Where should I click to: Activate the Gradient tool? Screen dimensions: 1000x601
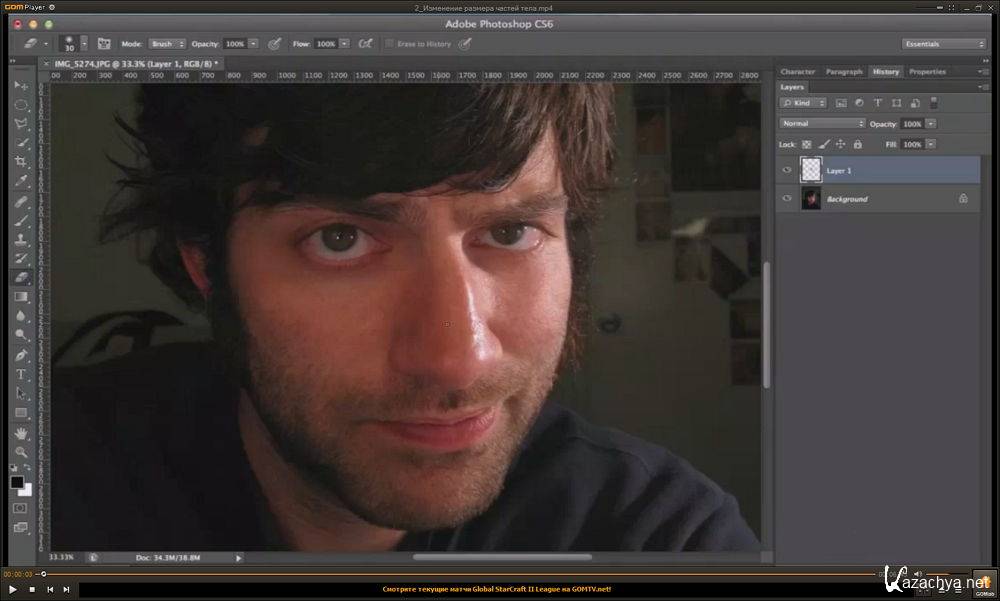point(20,296)
